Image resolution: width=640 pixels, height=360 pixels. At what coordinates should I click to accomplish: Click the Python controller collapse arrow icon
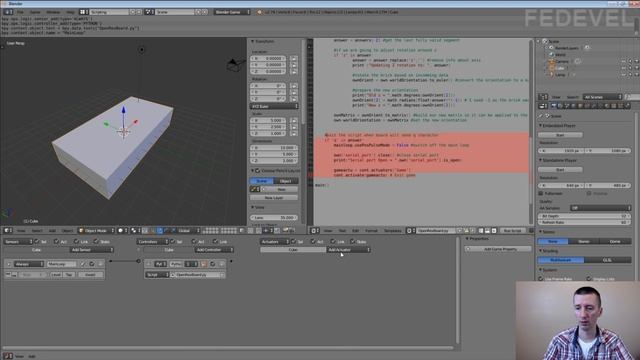click(x=149, y=264)
